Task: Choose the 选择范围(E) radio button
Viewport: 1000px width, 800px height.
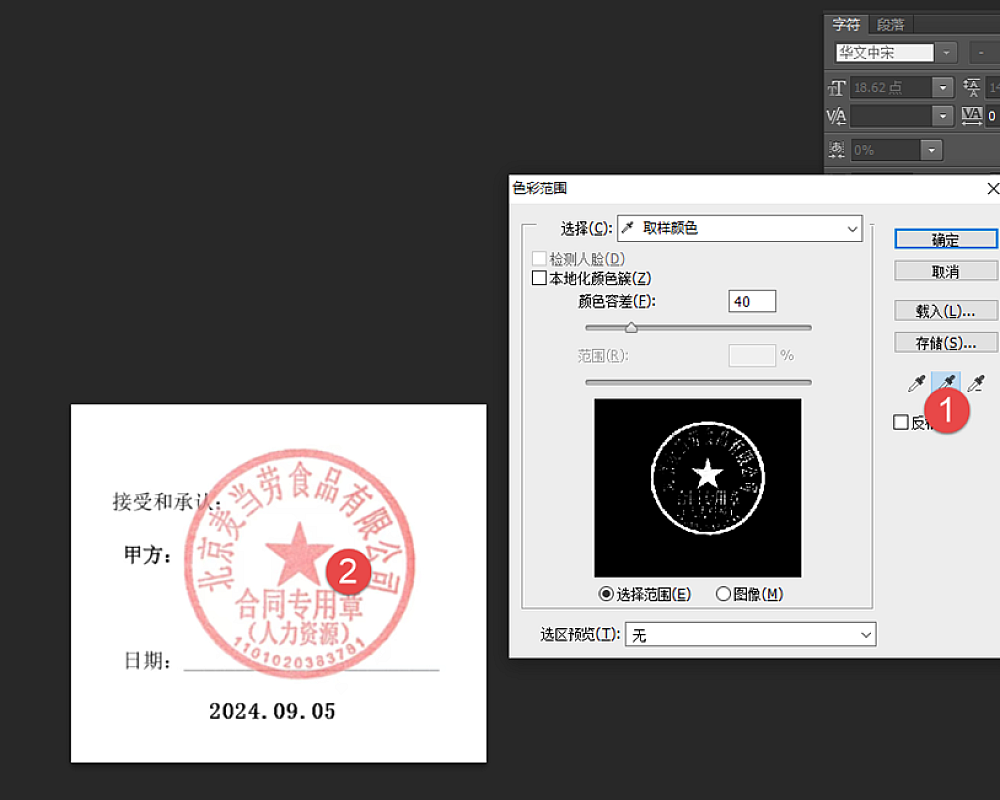Action: pyautogui.click(x=606, y=594)
